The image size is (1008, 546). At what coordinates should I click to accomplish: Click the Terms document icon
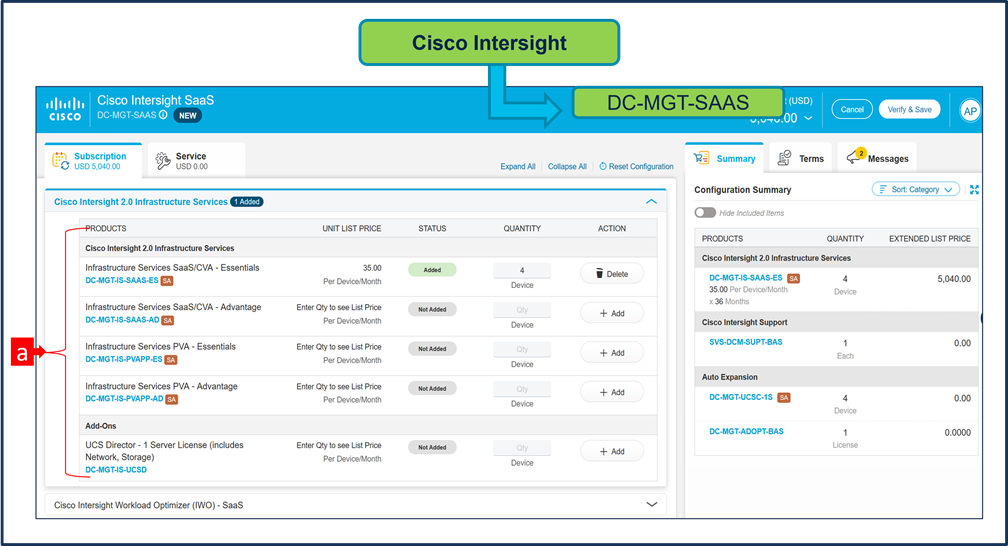coord(784,158)
